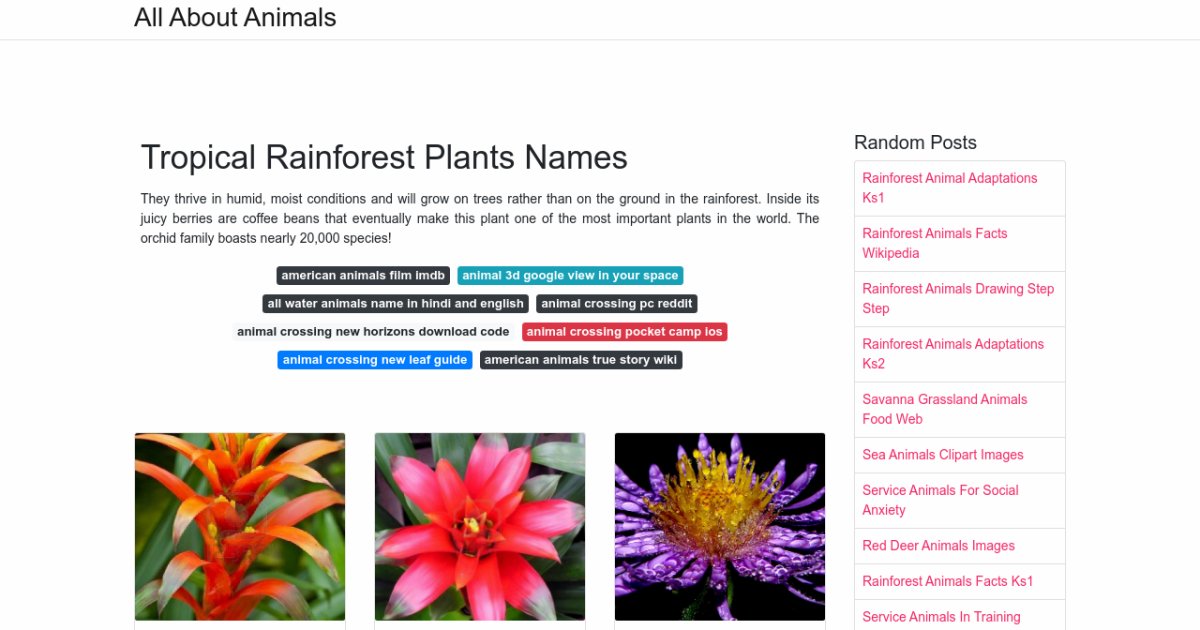Open the animal crossing pc reddit tag
Image resolution: width=1200 pixels, height=630 pixels.
616,303
